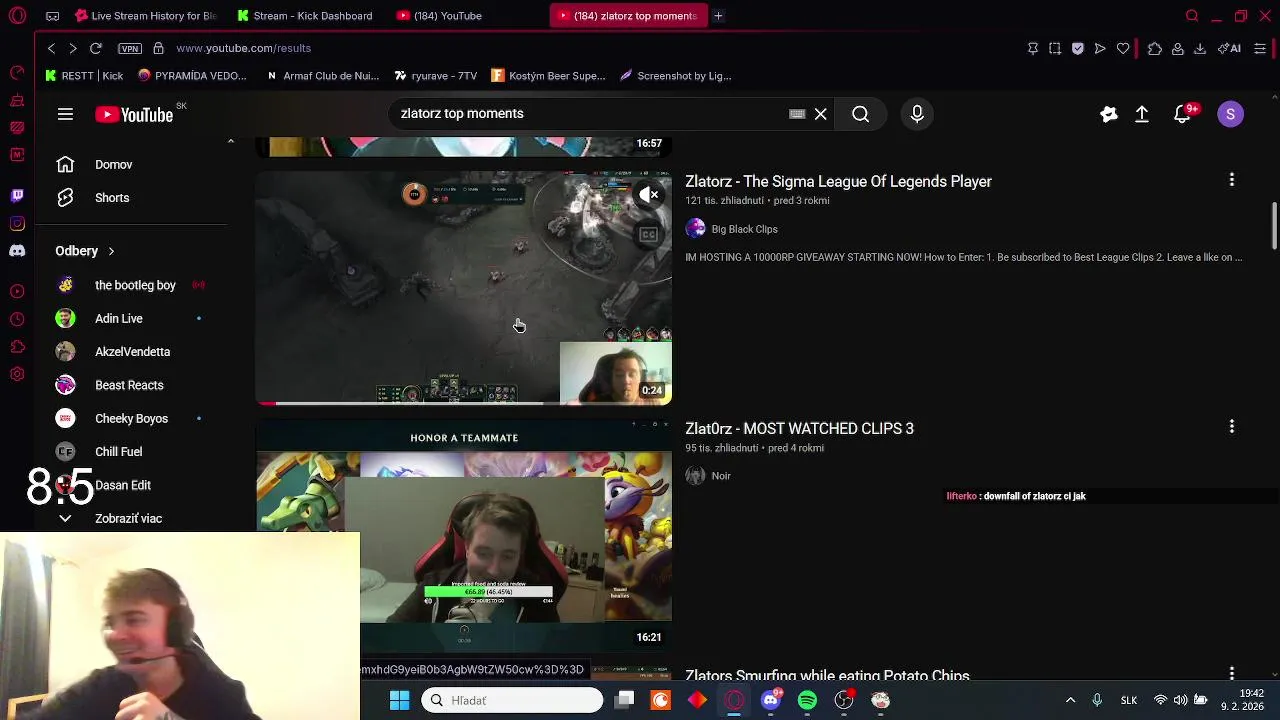Open the browser extensions cube icon
This screenshot has height=720, width=1280.
[1155, 48]
